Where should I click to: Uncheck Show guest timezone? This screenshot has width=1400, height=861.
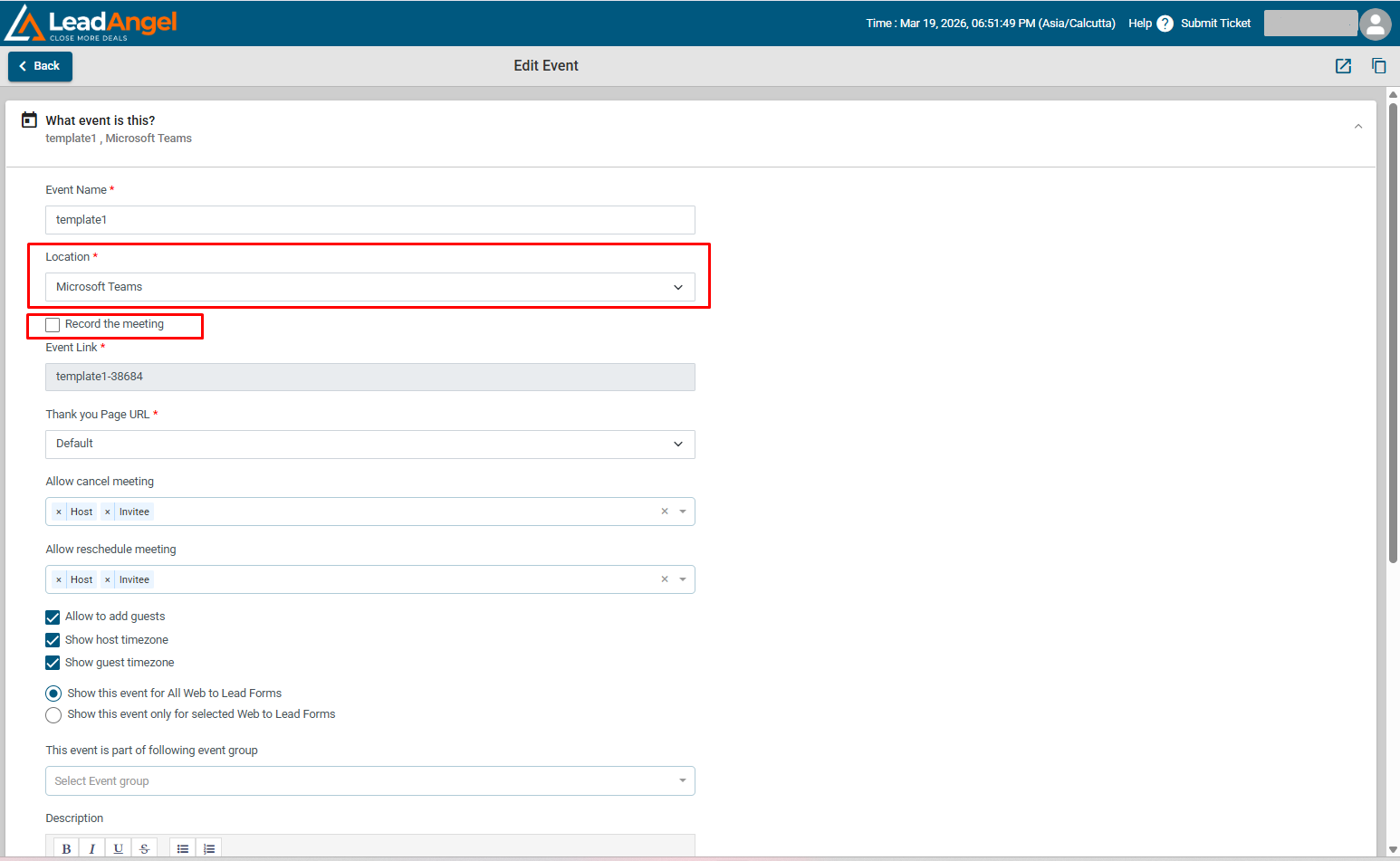point(53,663)
